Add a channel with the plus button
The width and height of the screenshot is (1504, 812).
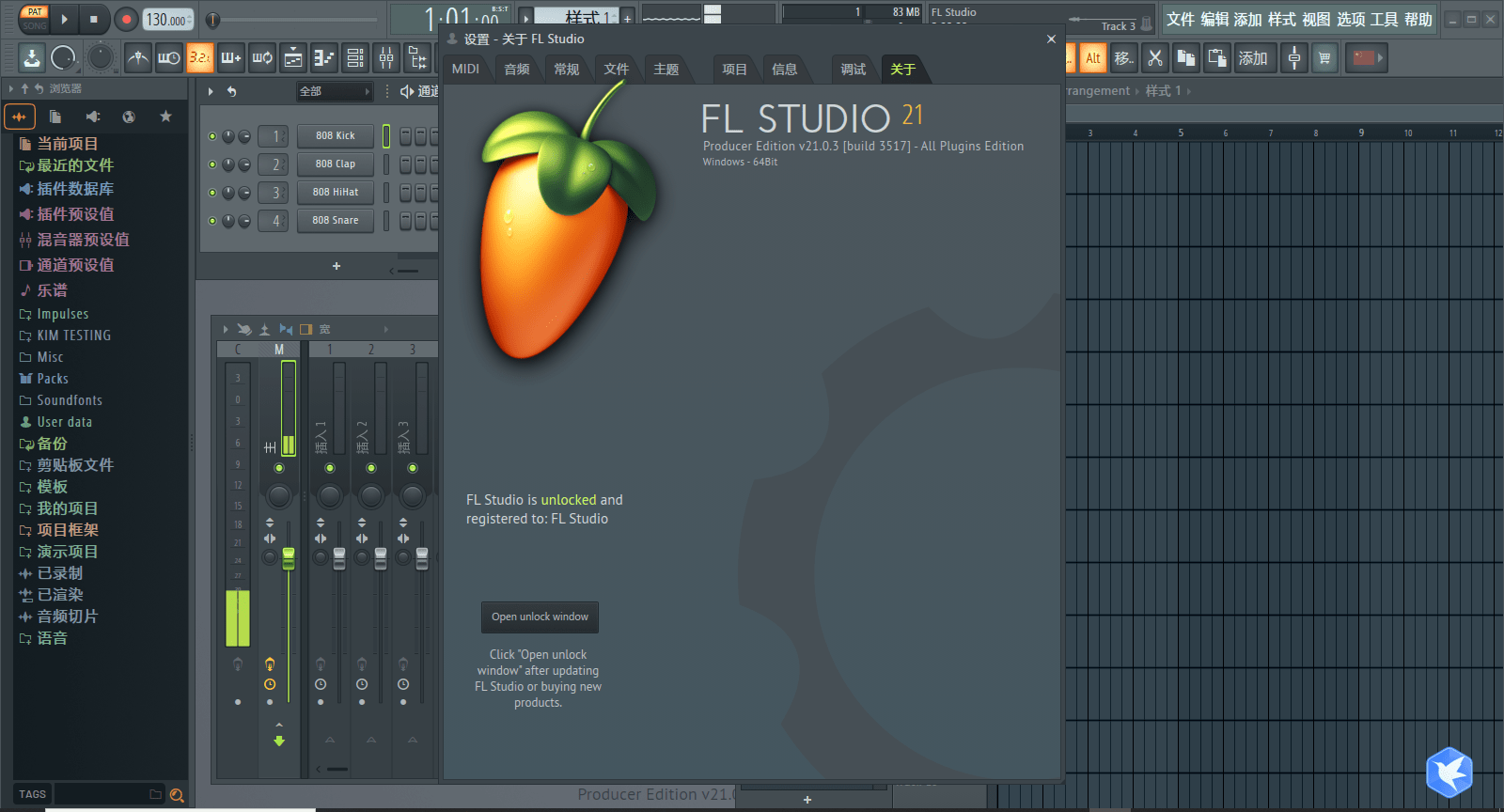(x=337, y=266)
